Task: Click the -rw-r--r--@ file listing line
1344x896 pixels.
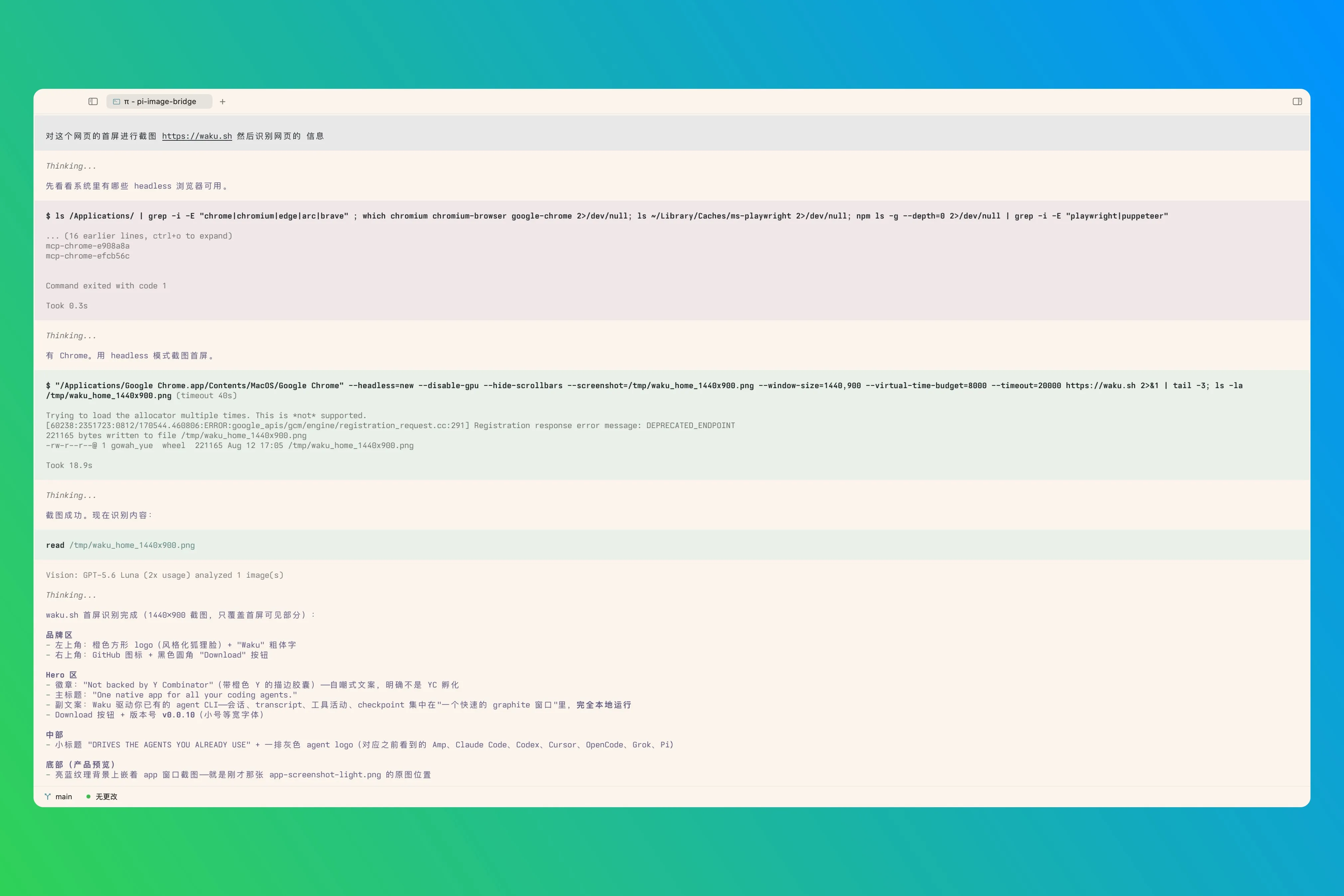Action: (x=230, y=446)
